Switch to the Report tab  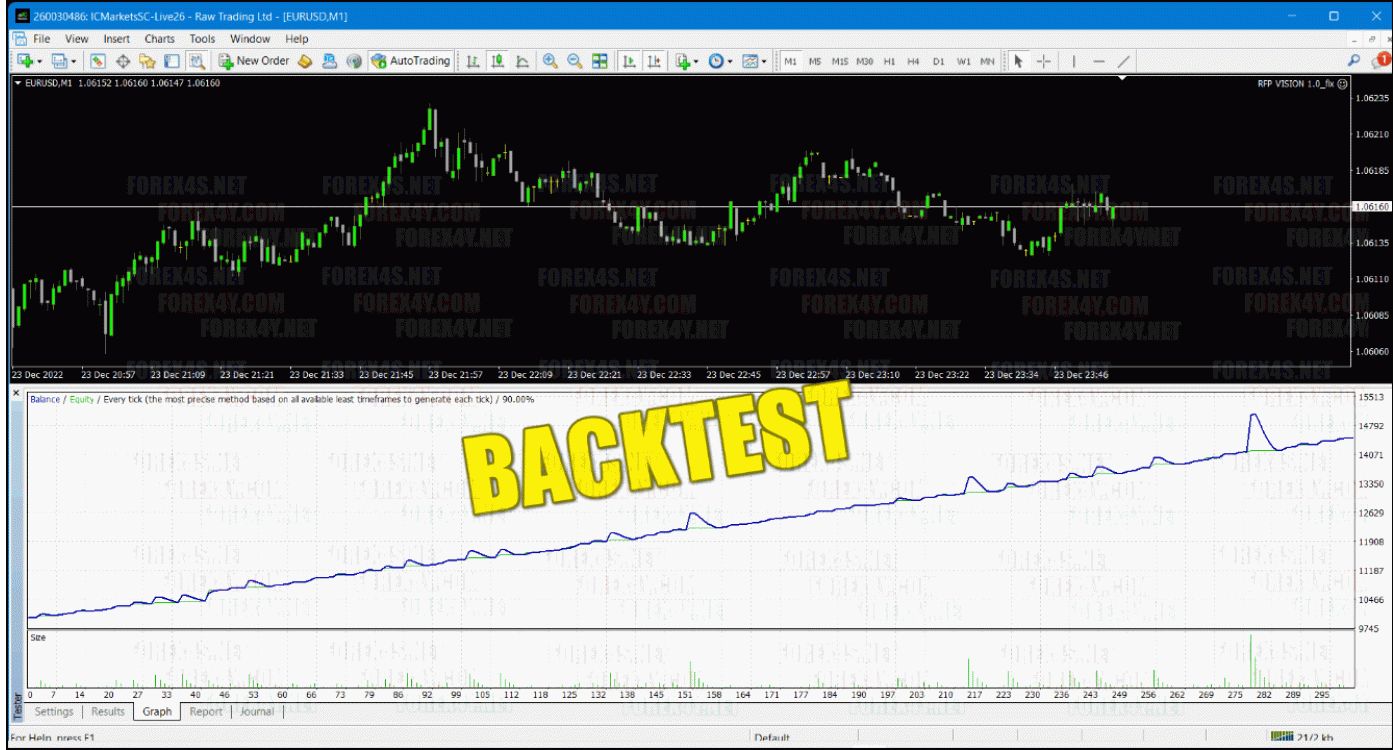(206, 712)
